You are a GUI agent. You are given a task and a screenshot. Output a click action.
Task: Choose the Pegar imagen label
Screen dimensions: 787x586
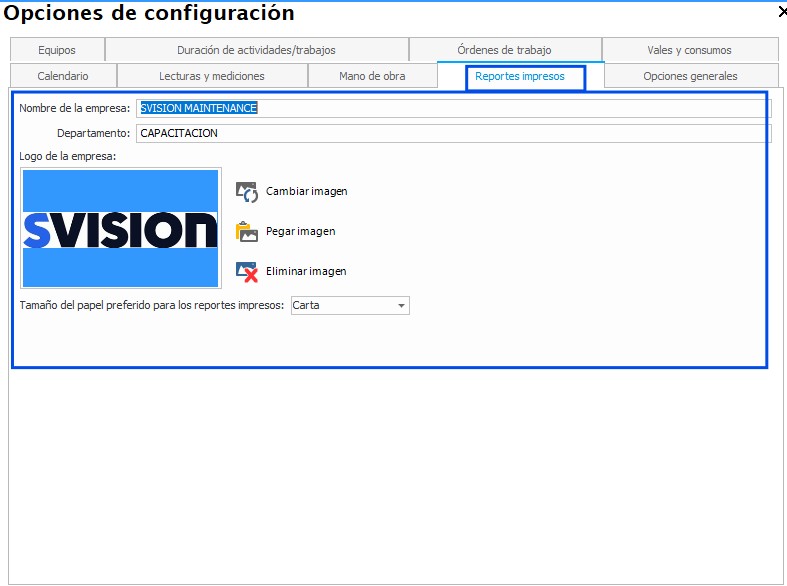(x=301, y=231)
